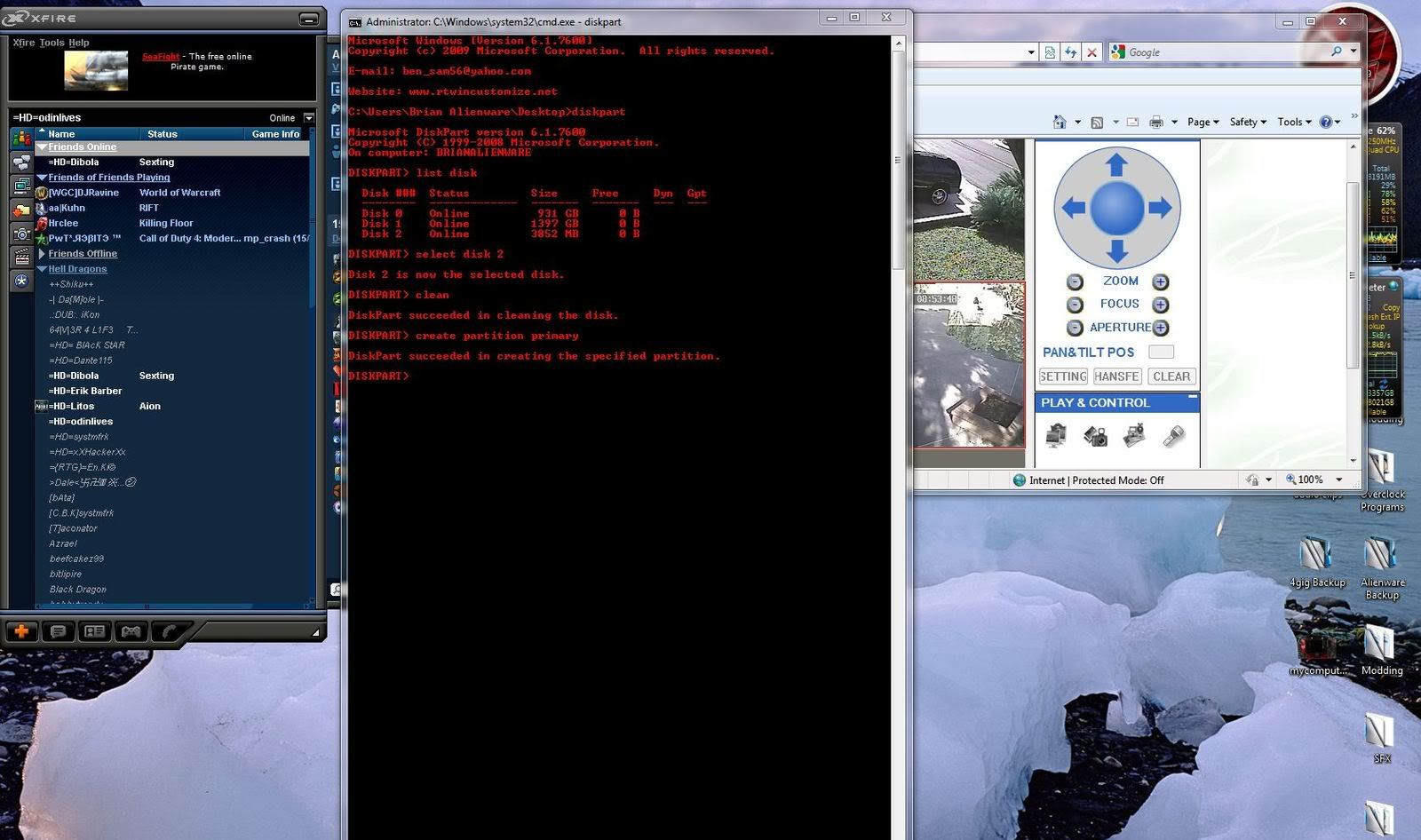1421x840 pixels.
Task: Open the Internet Explorer Tools menu
Action: (1295, 122)
